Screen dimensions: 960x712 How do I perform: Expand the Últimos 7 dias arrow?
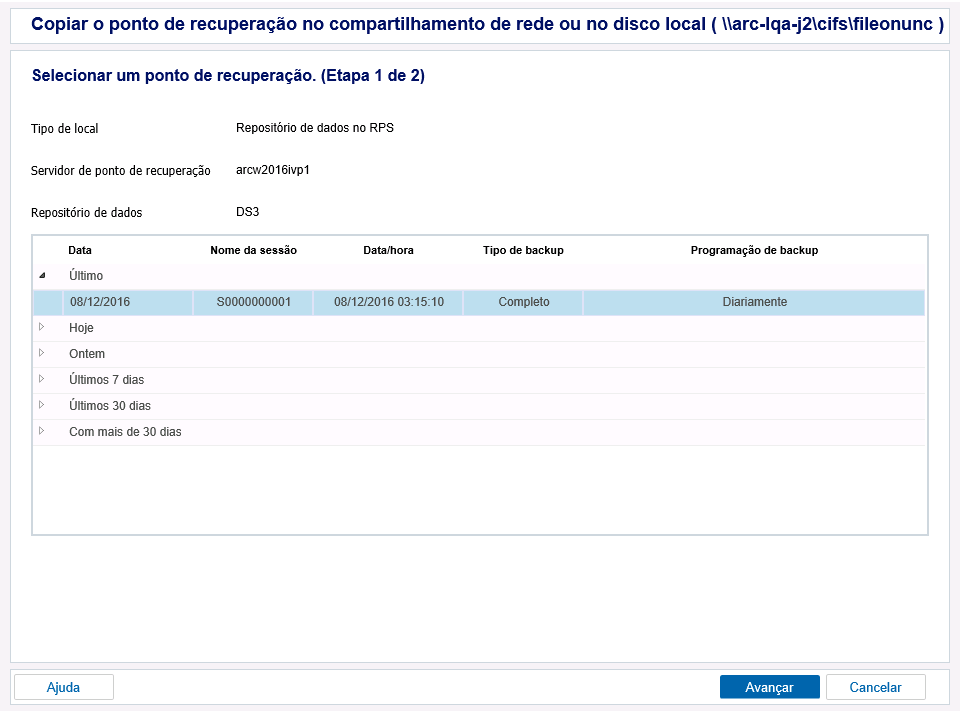pos(42,379)
